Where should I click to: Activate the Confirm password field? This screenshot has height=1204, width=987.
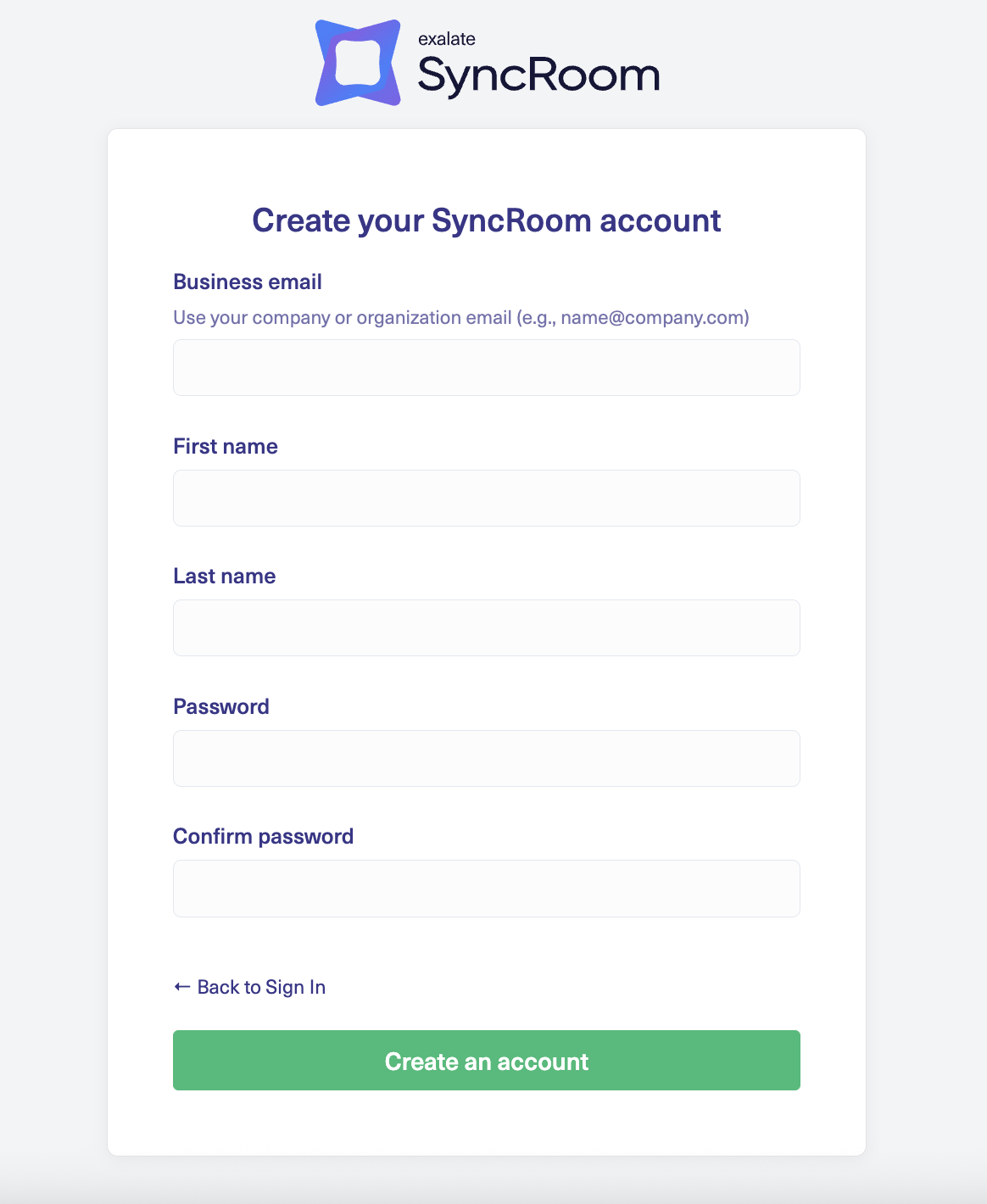point(486,889)
